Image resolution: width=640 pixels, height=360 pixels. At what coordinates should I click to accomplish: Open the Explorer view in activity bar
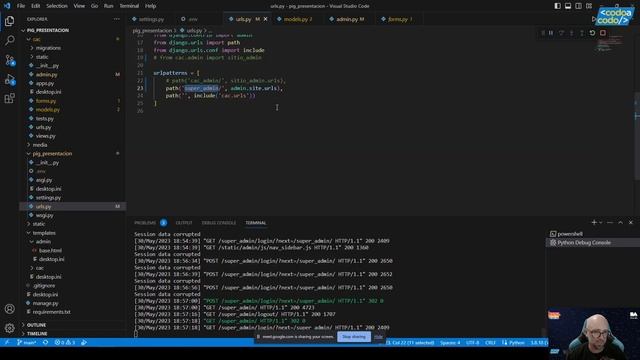pyautogui.click(x=9, y=21)
